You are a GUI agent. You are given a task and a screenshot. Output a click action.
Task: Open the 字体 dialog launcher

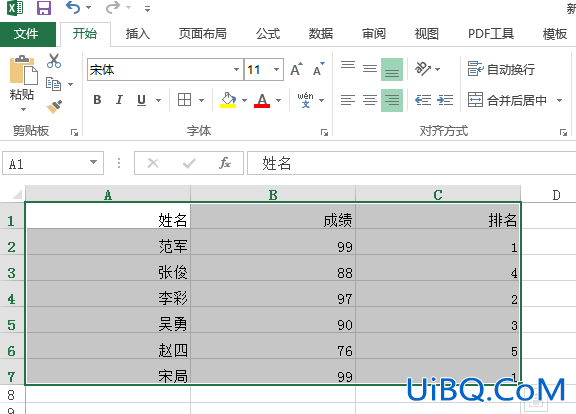click(x=324, y=132)
